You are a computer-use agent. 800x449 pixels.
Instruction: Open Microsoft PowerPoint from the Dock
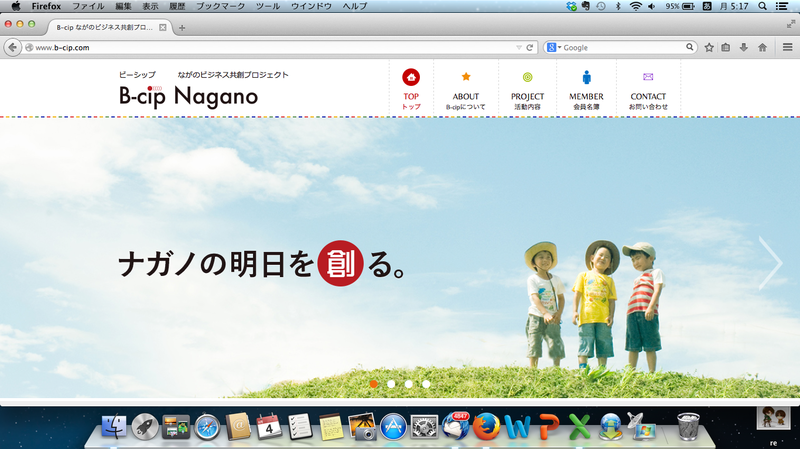coord(548,427)
